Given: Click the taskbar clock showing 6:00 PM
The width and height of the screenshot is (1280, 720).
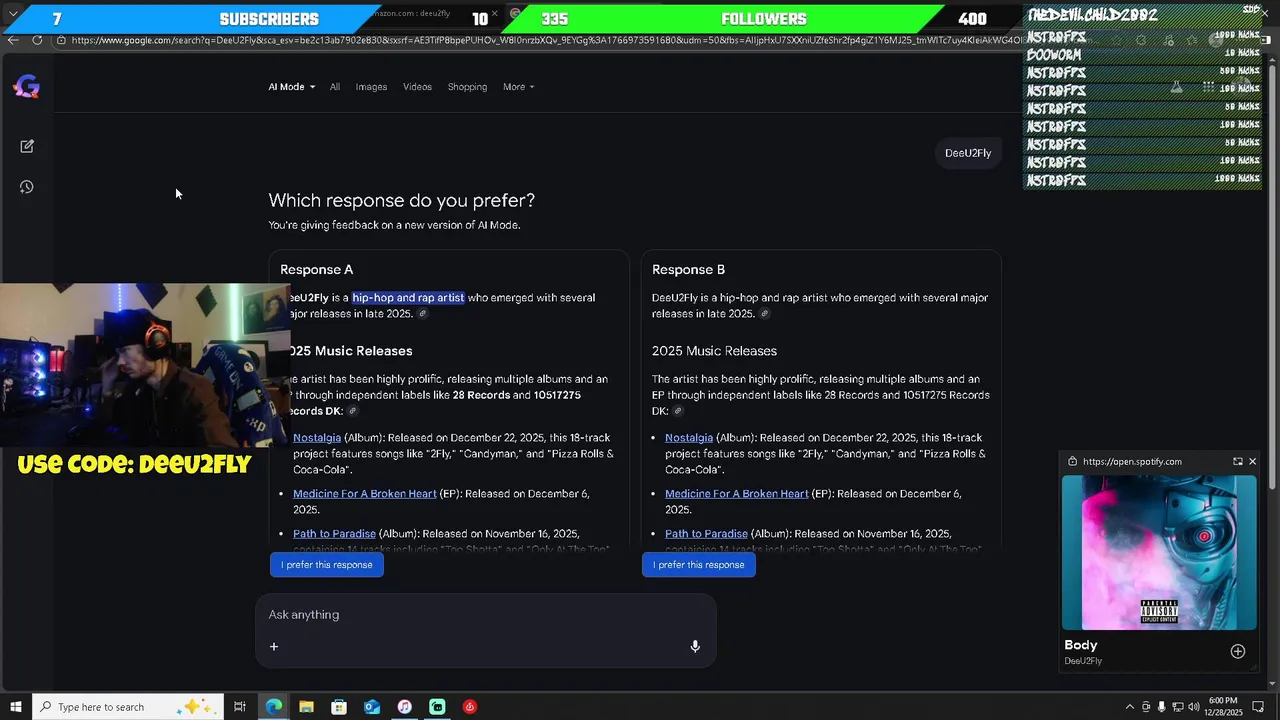Looking at the screenshot, I should pos(1223,707).
